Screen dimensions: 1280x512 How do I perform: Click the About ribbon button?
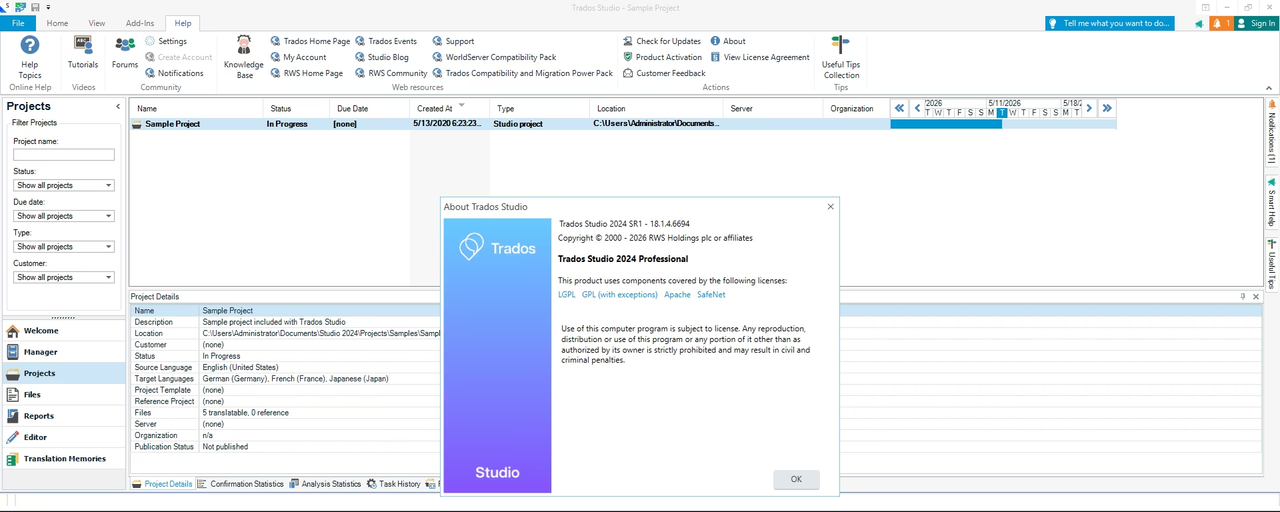728,41
